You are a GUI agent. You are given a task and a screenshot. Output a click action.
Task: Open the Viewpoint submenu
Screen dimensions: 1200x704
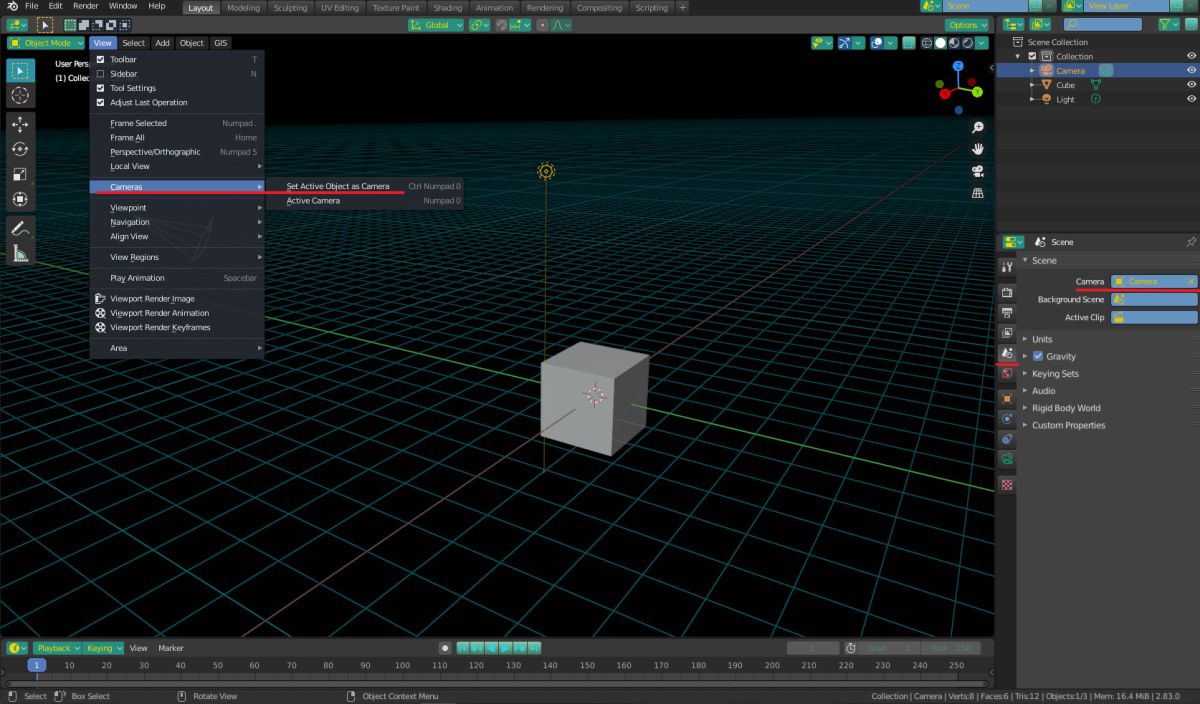[x=177, y=208]
